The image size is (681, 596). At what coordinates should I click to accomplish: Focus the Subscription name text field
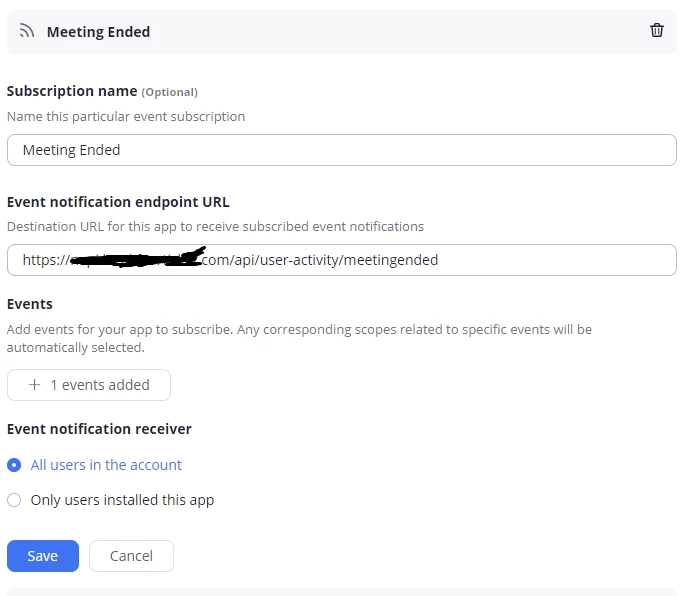point(341,150)
